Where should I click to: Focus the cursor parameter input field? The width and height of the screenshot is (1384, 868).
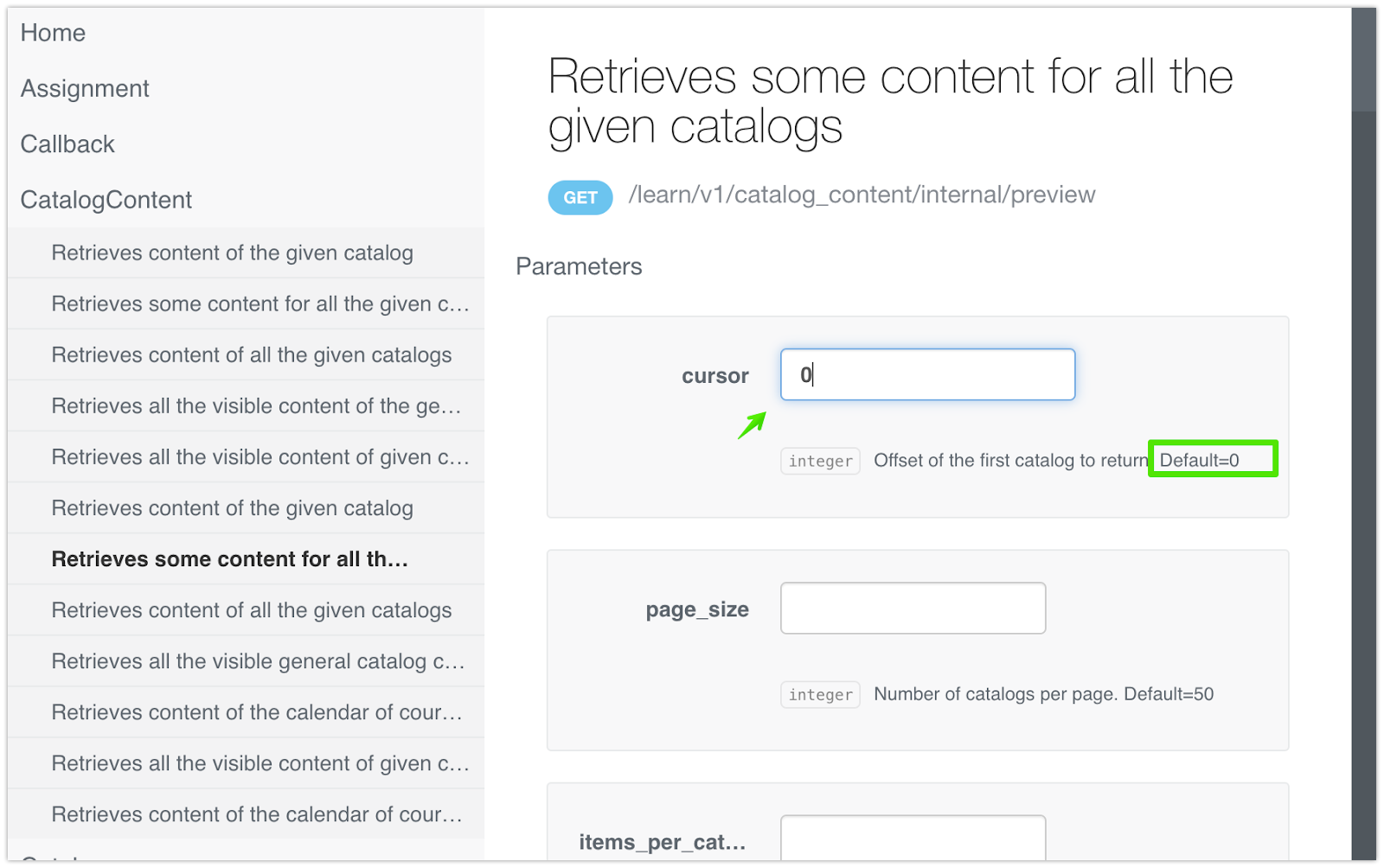point(927,374)
